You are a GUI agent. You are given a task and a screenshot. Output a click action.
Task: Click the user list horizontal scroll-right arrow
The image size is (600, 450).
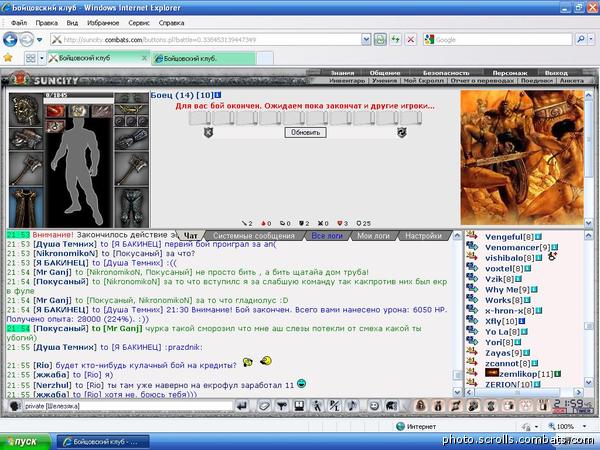(579, 392)
